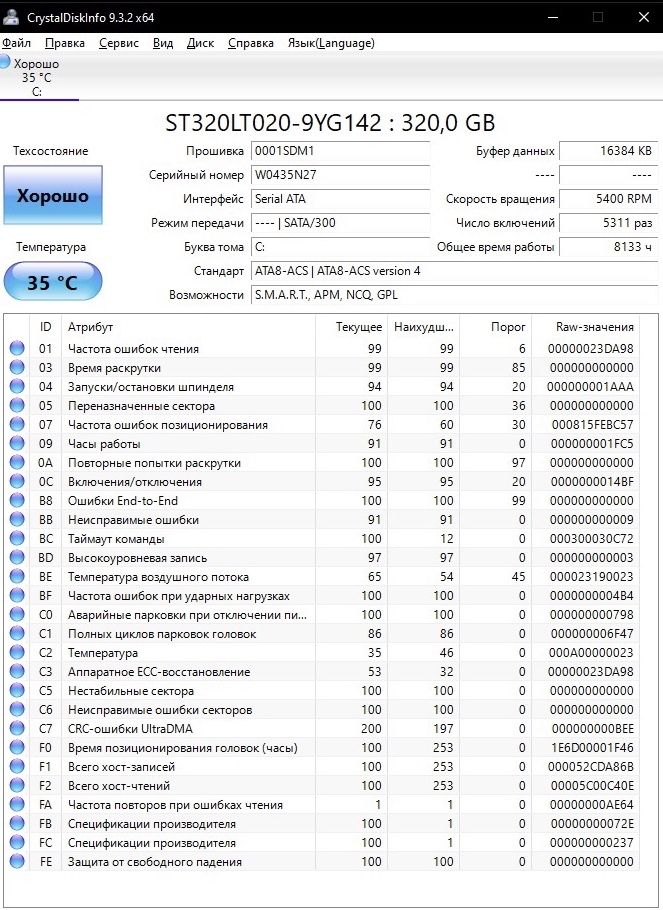This screenshot has height=910, width=663.
Task: Click the Режим передачи field SATA/300
Action: 340,223
